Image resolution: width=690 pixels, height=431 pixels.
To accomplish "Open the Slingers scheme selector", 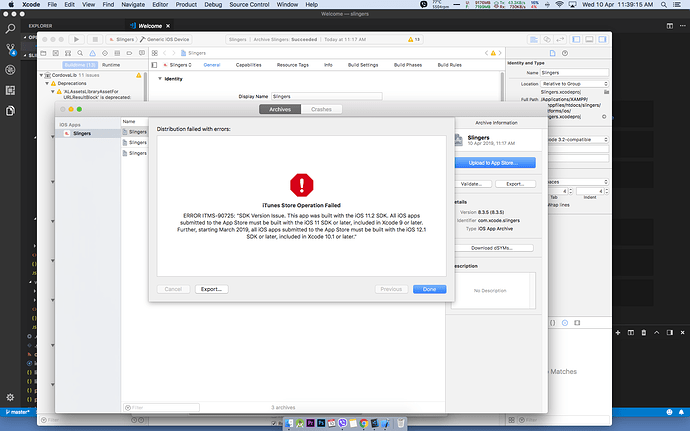I will point(121,39).
